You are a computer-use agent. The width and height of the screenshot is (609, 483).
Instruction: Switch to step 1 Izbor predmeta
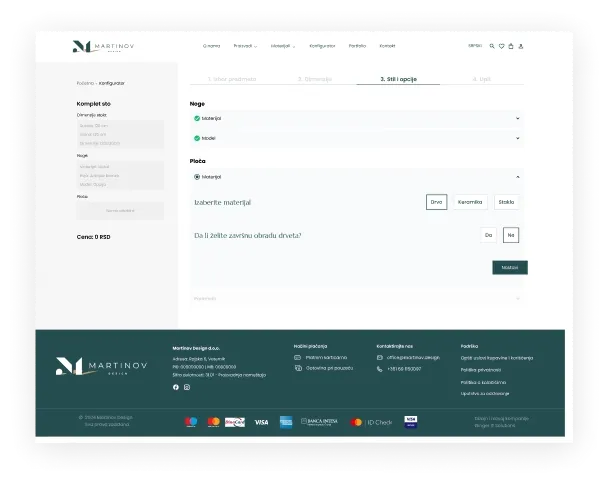coord(232,79)
